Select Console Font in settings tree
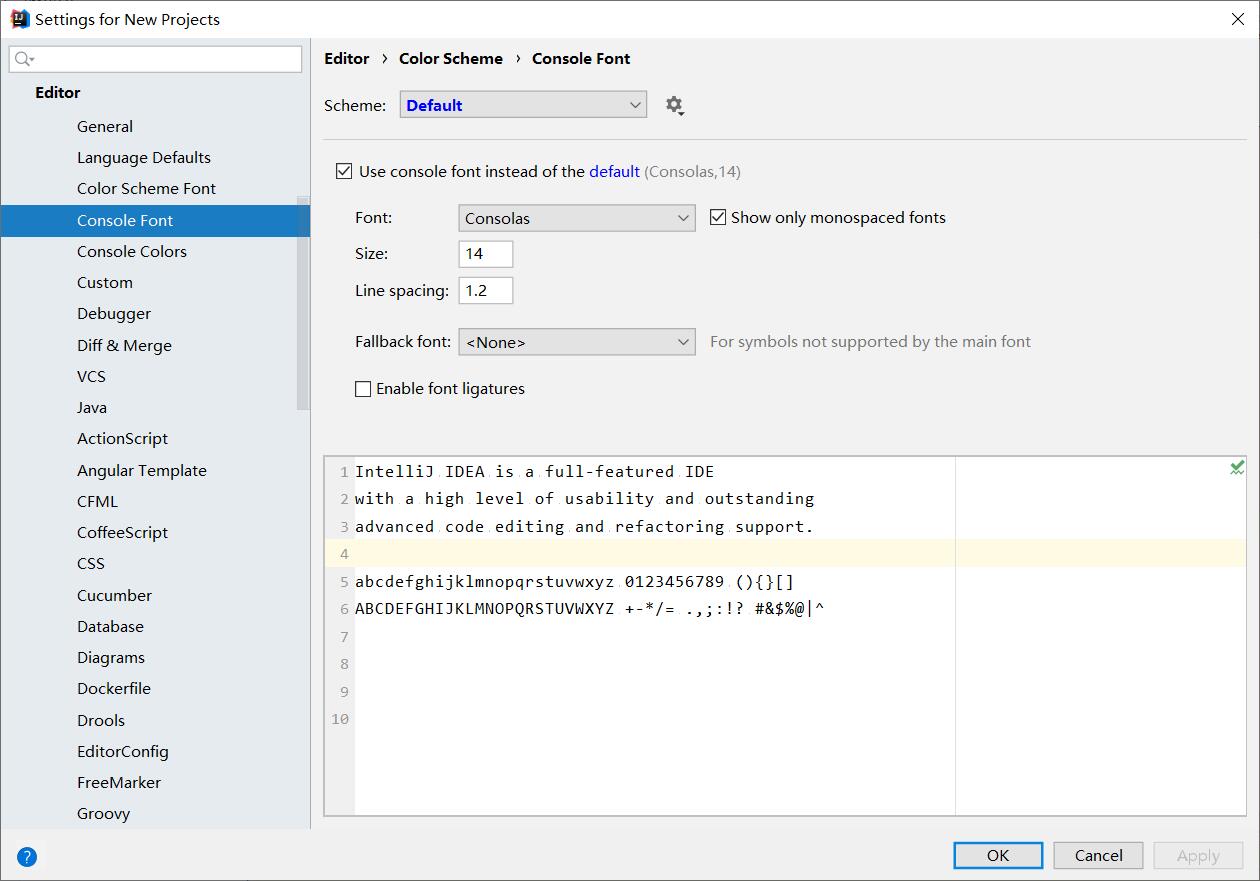Screen dimensions: 1260x881 click(x=155, y=220)
